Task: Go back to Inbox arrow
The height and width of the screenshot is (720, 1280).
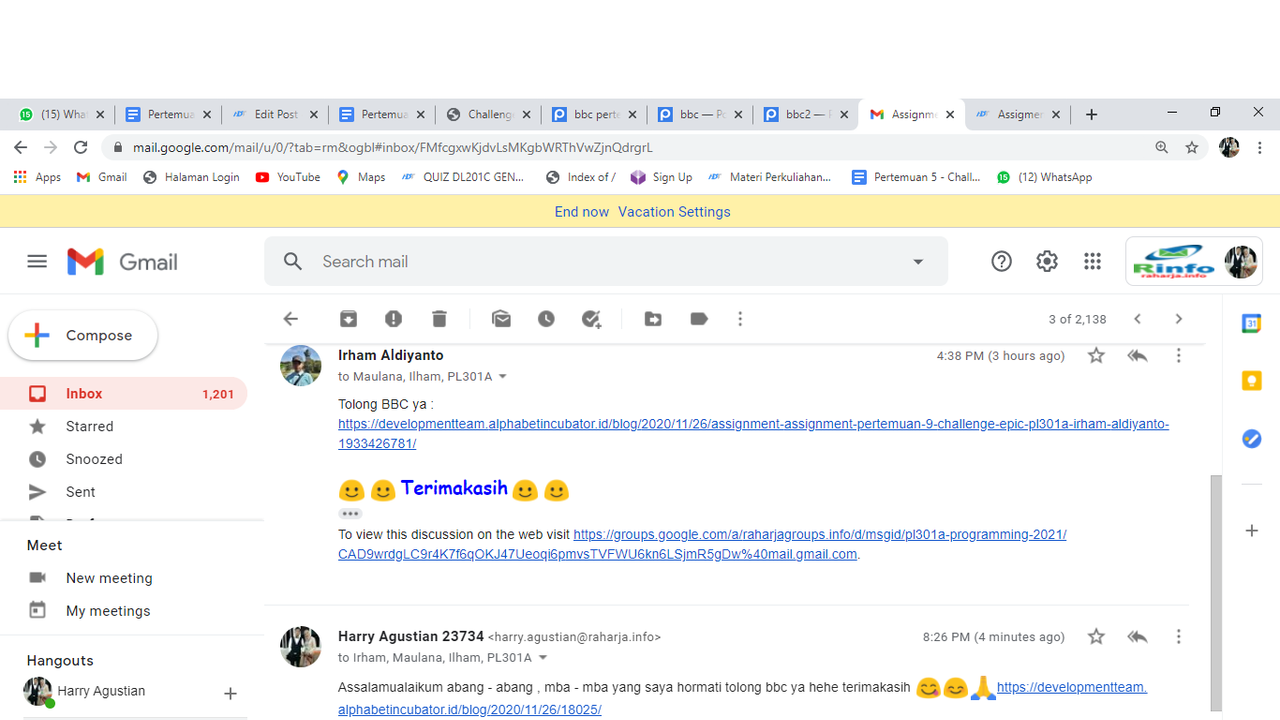Action: [290, 319]
